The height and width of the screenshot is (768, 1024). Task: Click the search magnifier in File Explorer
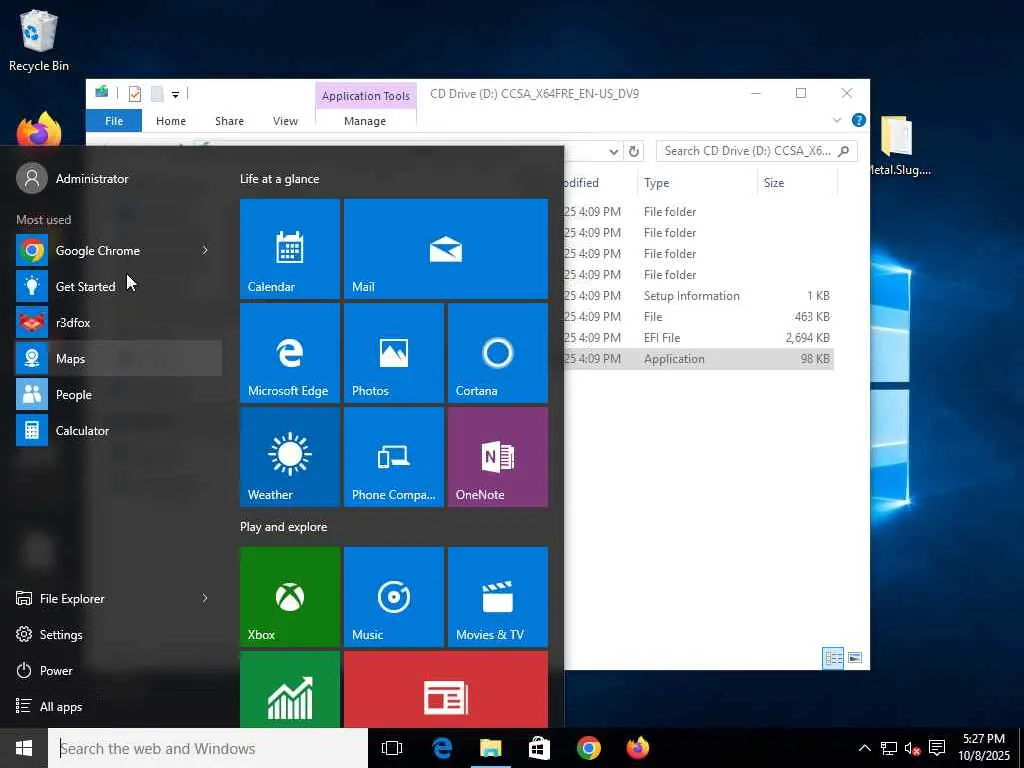[x=843, y=151]
